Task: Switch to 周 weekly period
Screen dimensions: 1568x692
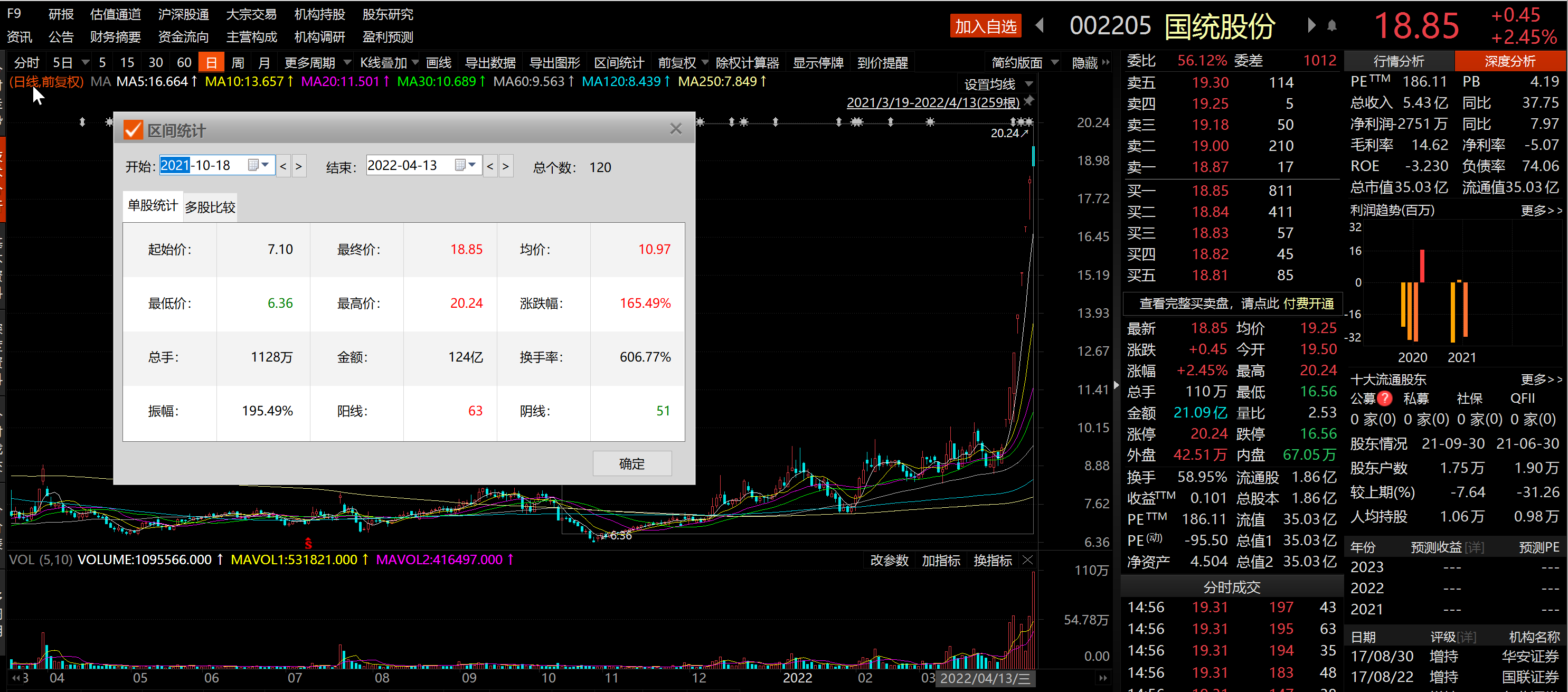Action: [x=238, y=63]
